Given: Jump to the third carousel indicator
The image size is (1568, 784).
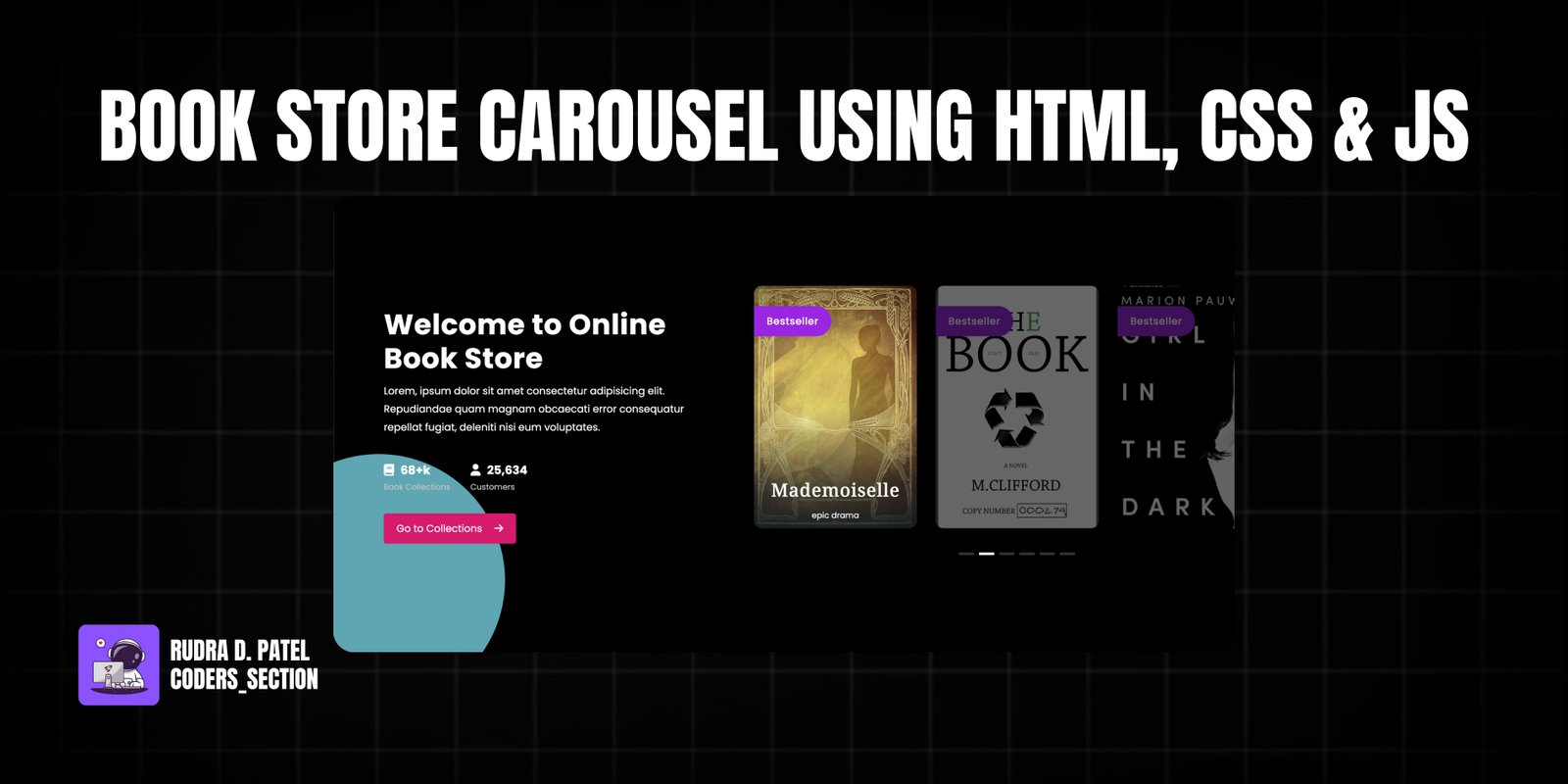Looking at the screenshot, I should 1006,554.
